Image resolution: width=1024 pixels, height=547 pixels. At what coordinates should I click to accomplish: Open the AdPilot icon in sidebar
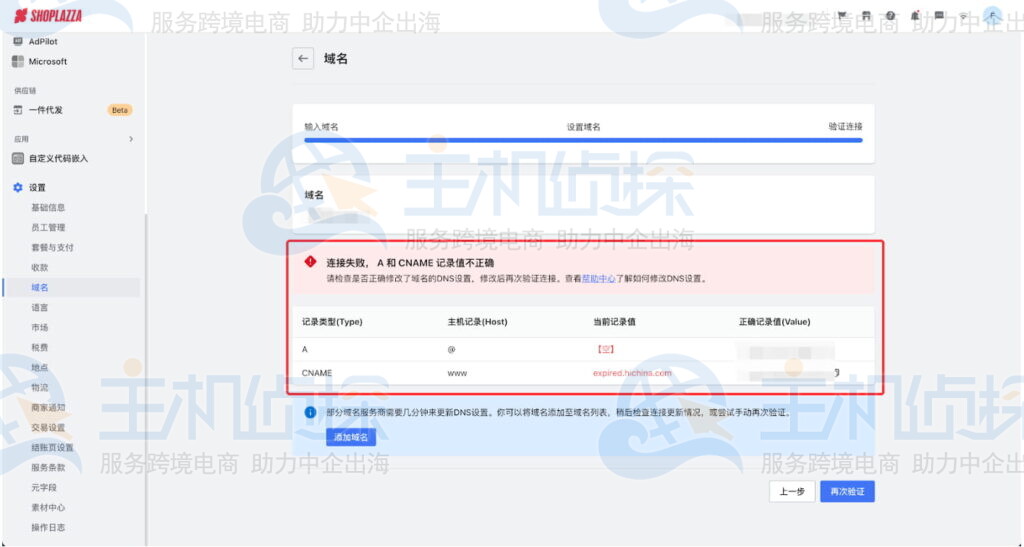18,41
